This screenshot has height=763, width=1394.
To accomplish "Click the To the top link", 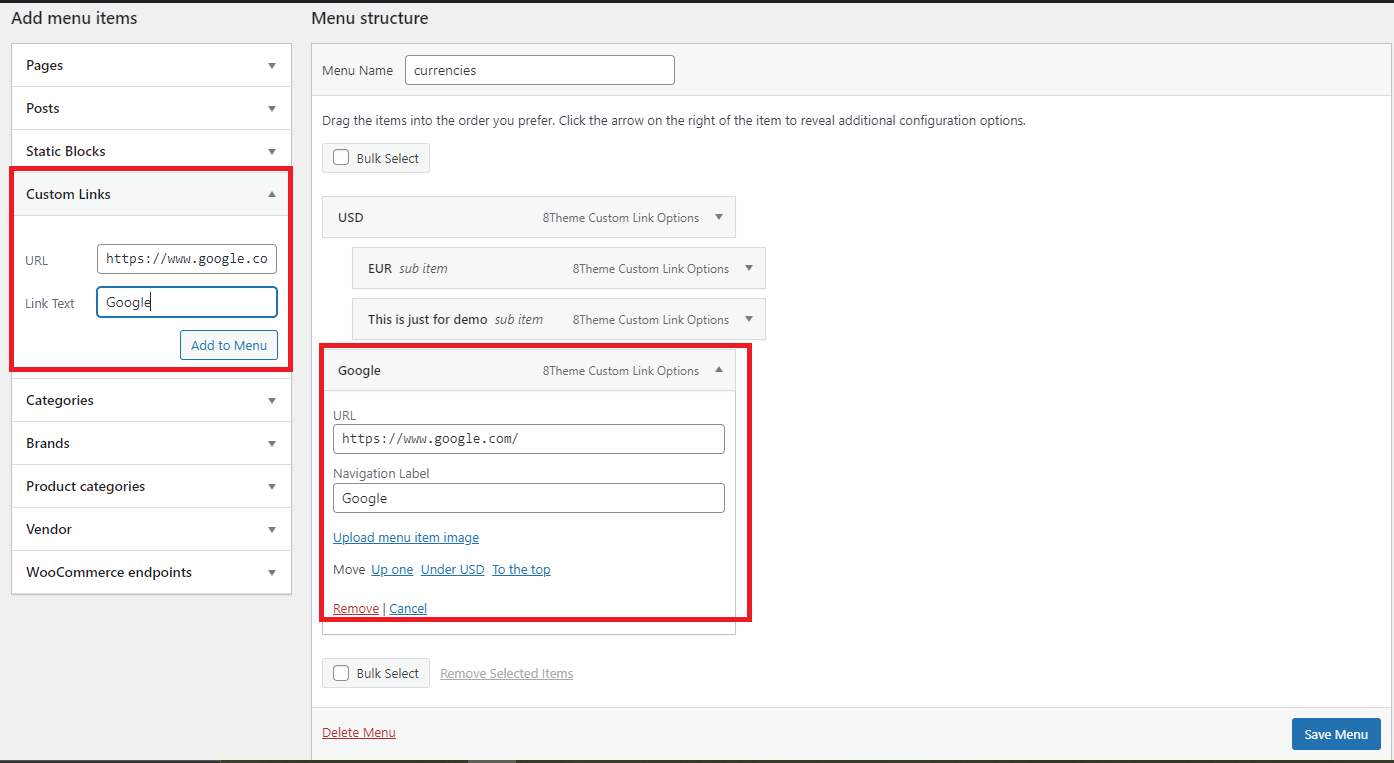I will [521, 570].
